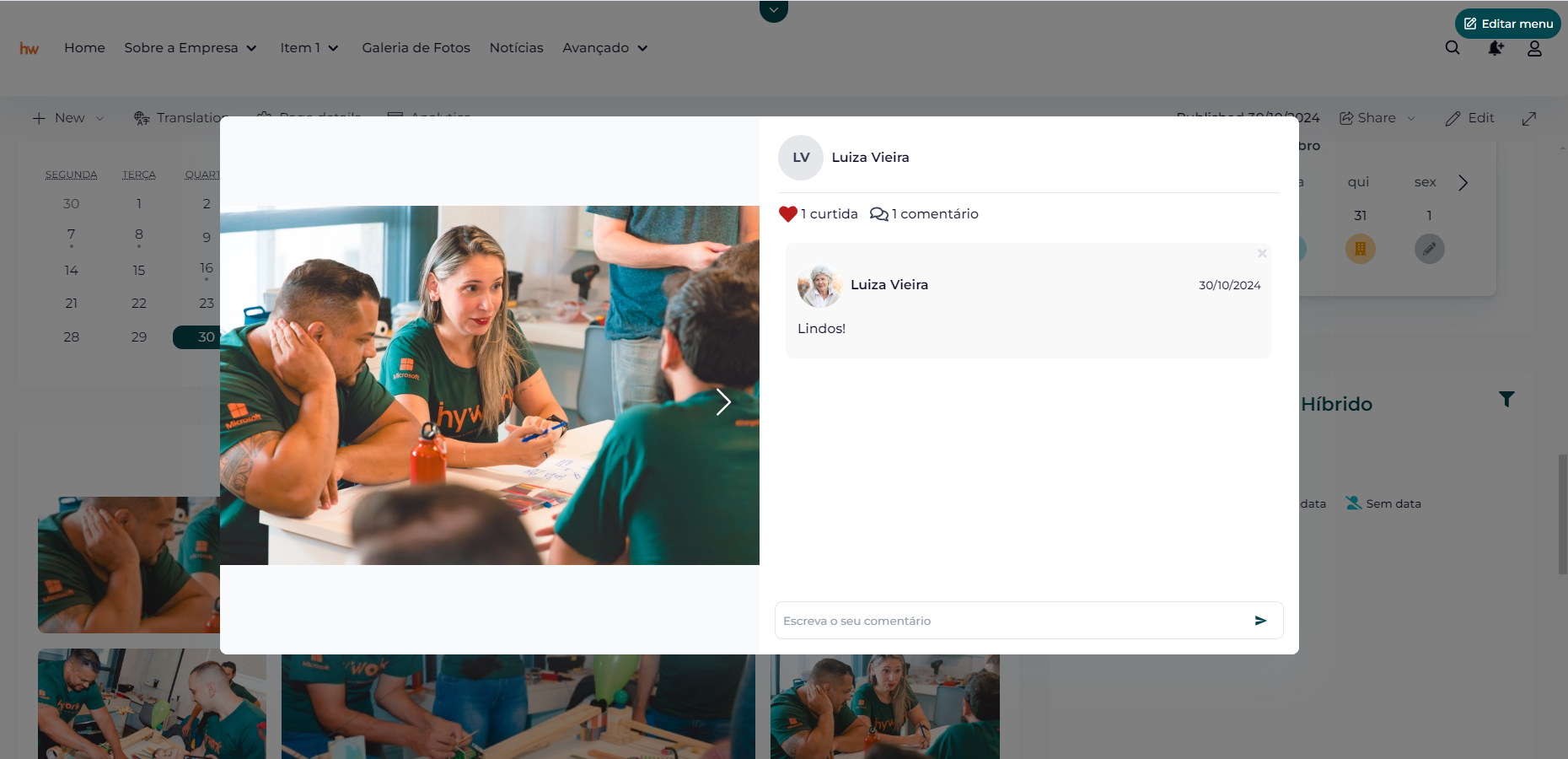This screenshot has height=759, width=1568.
Task: Collapse the top header chevron
Action: click(x=774, y=10)
